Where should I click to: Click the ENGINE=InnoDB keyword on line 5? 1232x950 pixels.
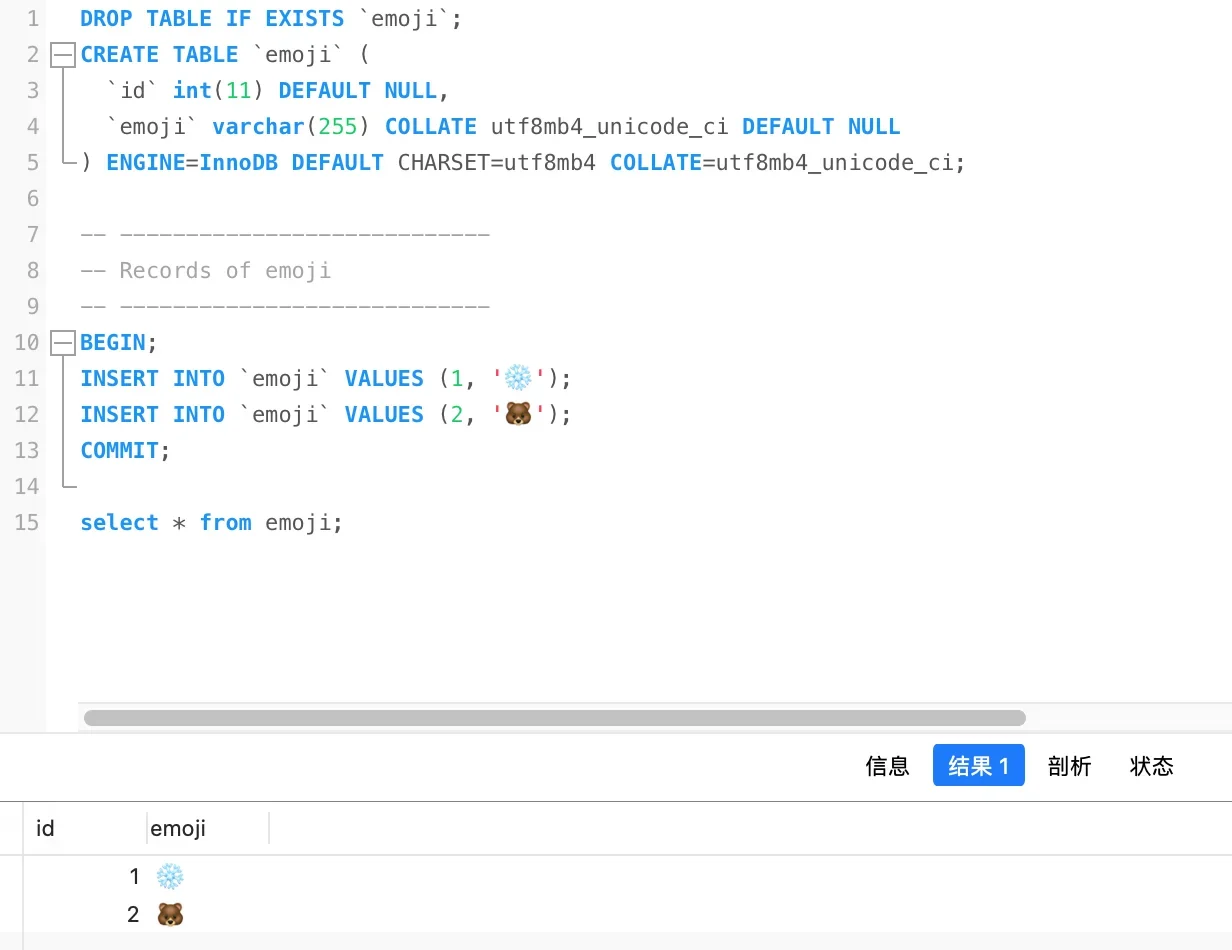pos(192,163)
